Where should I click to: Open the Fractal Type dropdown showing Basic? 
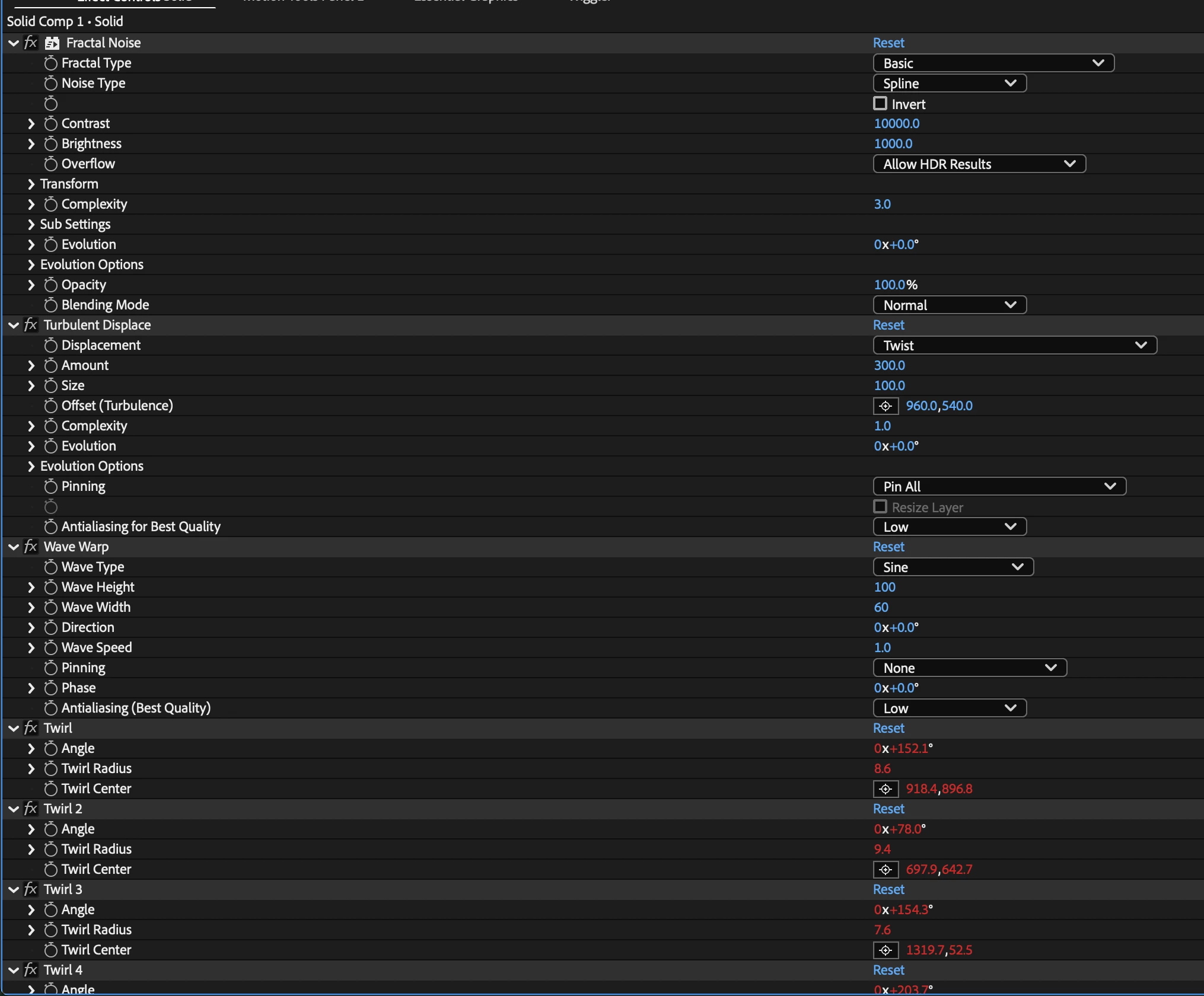993,63
